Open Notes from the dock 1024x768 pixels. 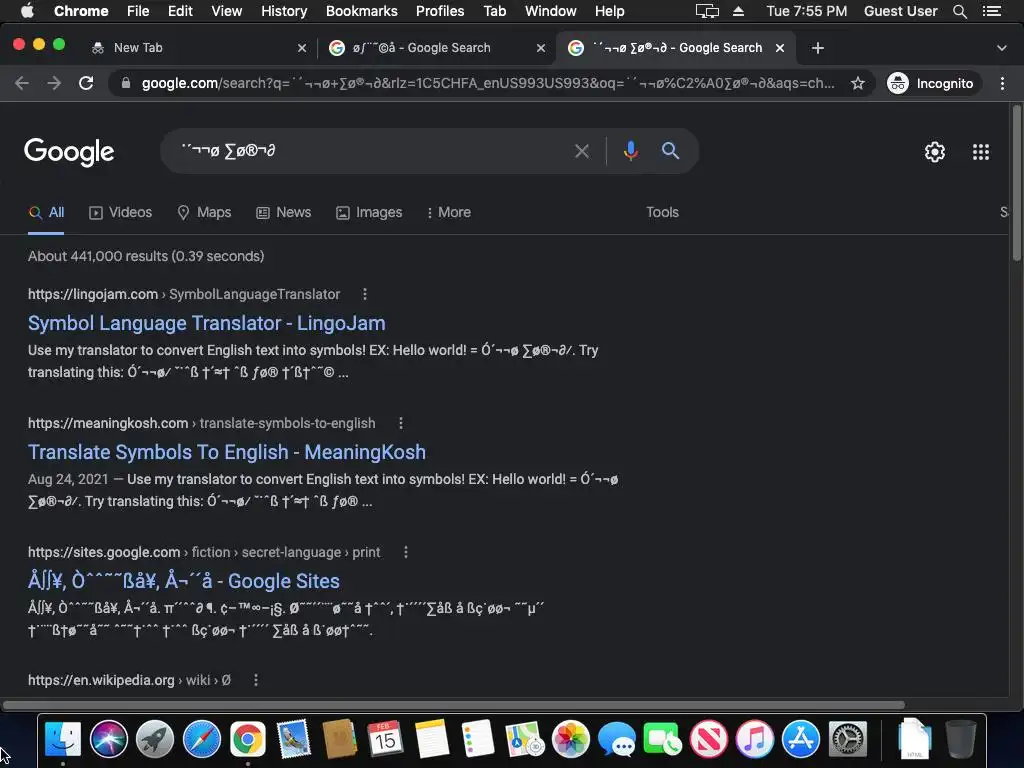[x=431, y=740]
